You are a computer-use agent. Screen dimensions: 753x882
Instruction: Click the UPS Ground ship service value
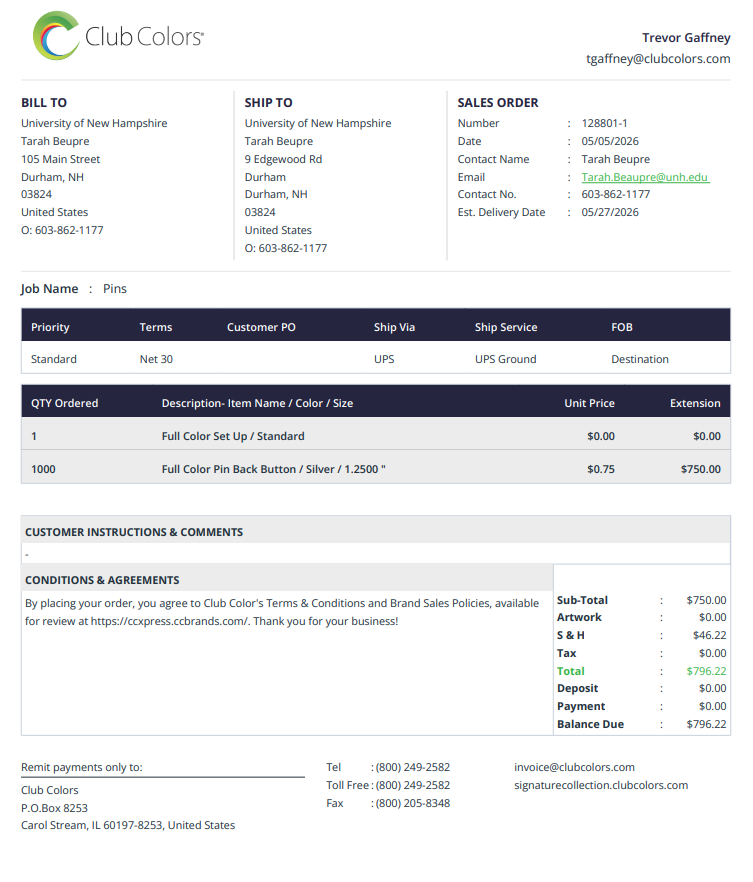click(506, 359)
